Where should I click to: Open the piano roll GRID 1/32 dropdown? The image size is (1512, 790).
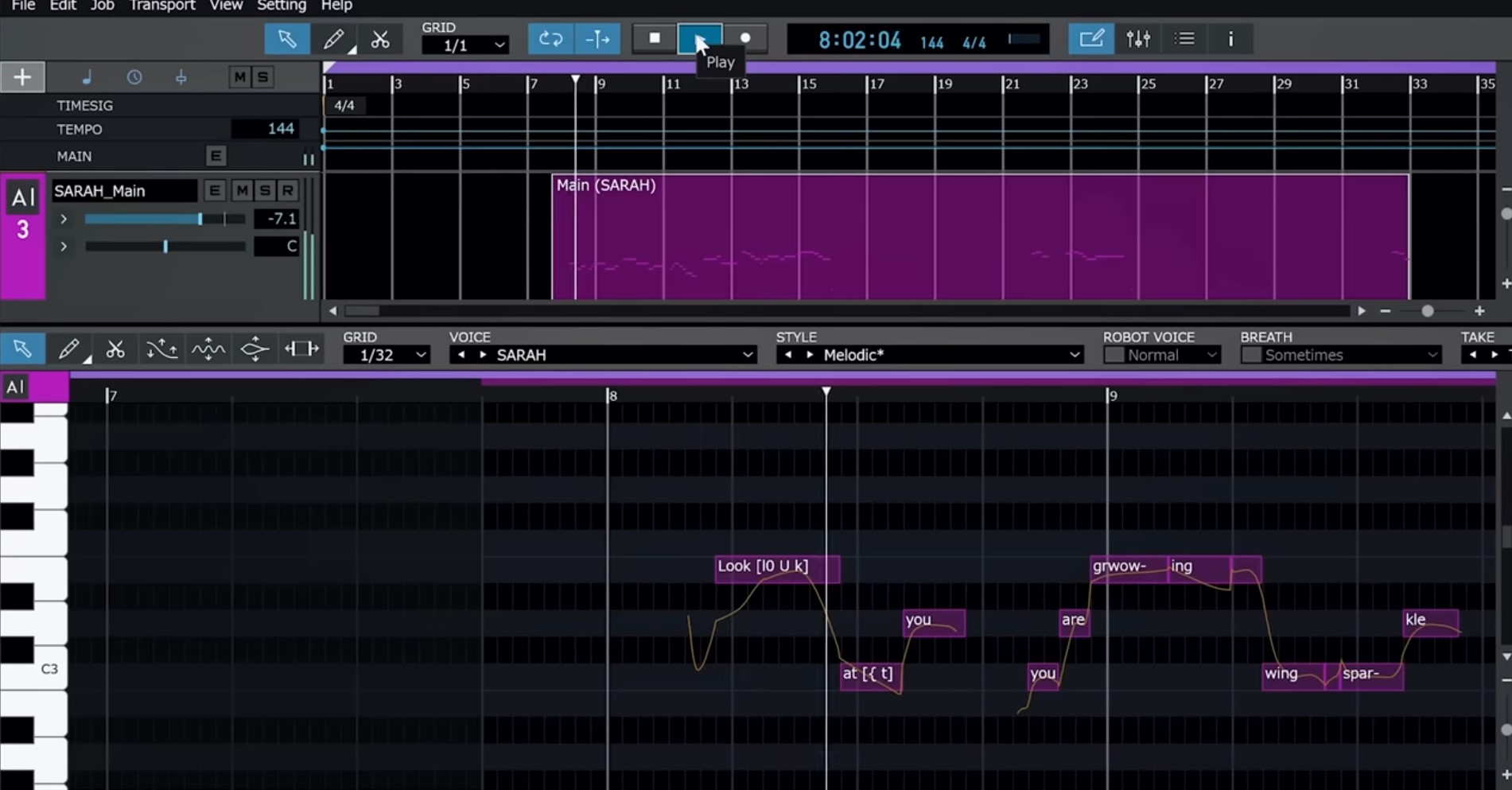[387, 355]
